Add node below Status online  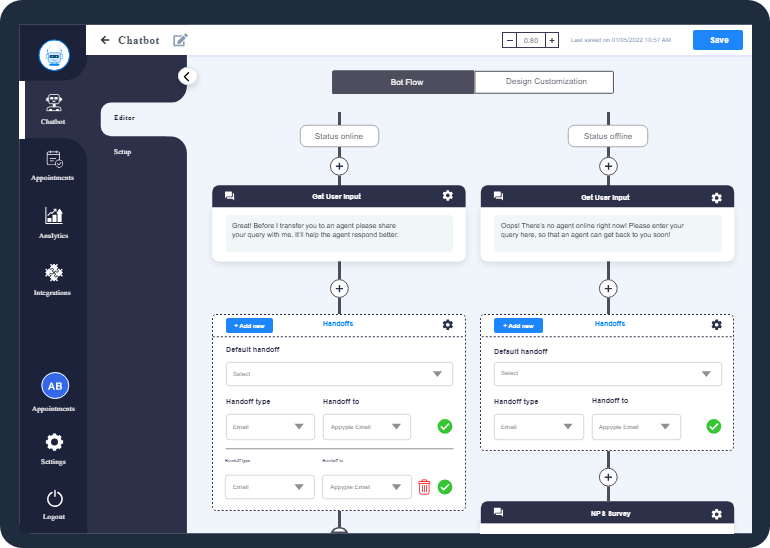[x=339, y=166]
